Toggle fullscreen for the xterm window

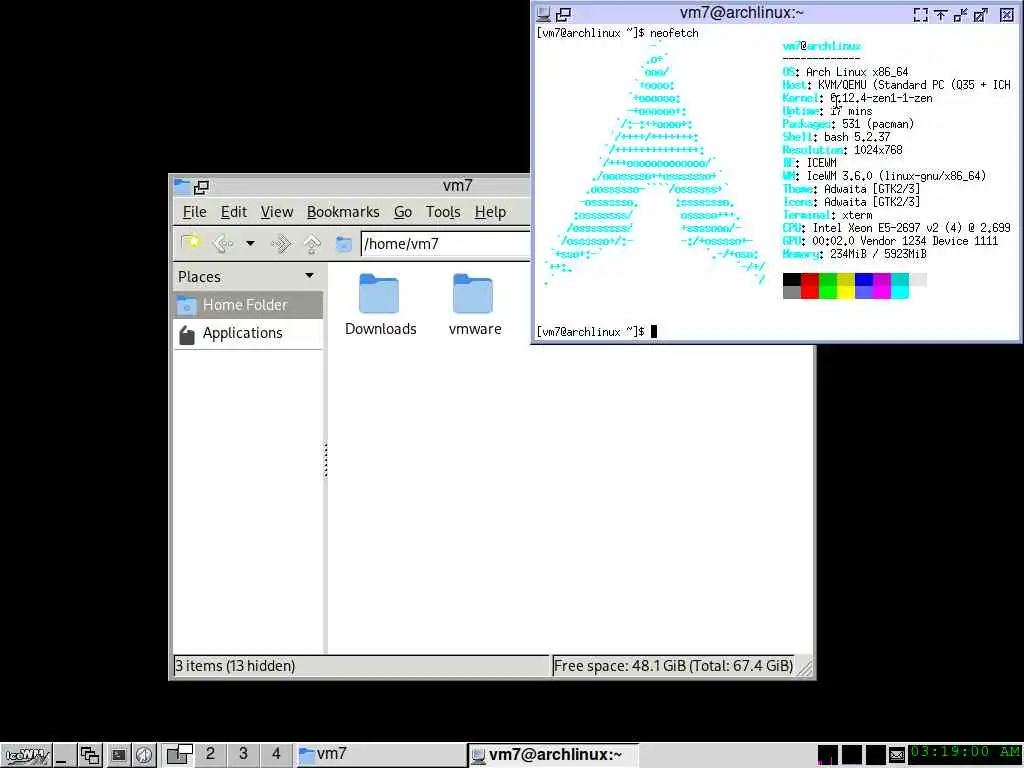coord(921,14)
